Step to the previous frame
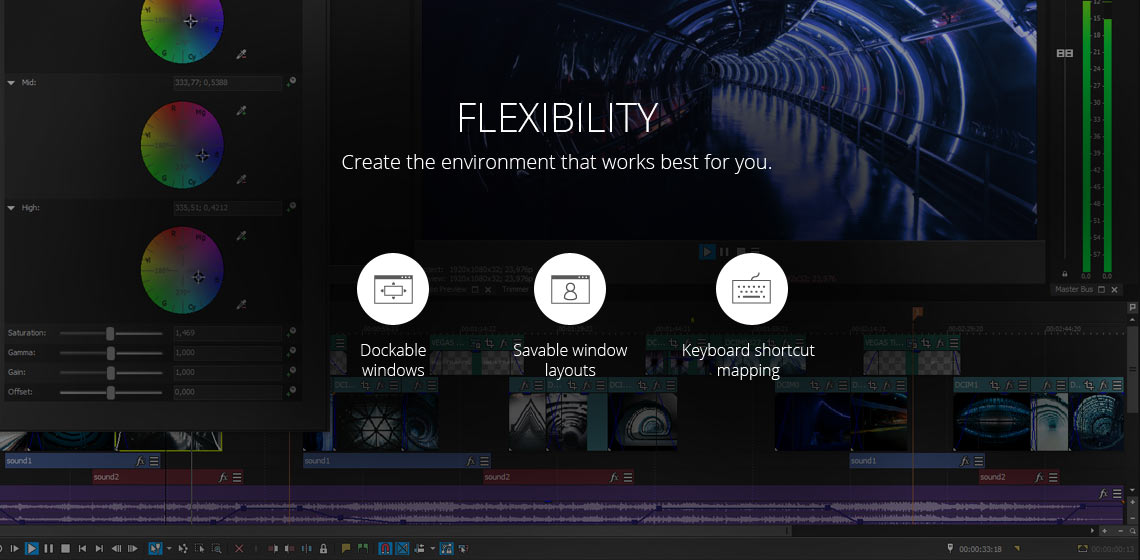The image size is (1140, 560). pyautogui.click(x=116, y=548)
